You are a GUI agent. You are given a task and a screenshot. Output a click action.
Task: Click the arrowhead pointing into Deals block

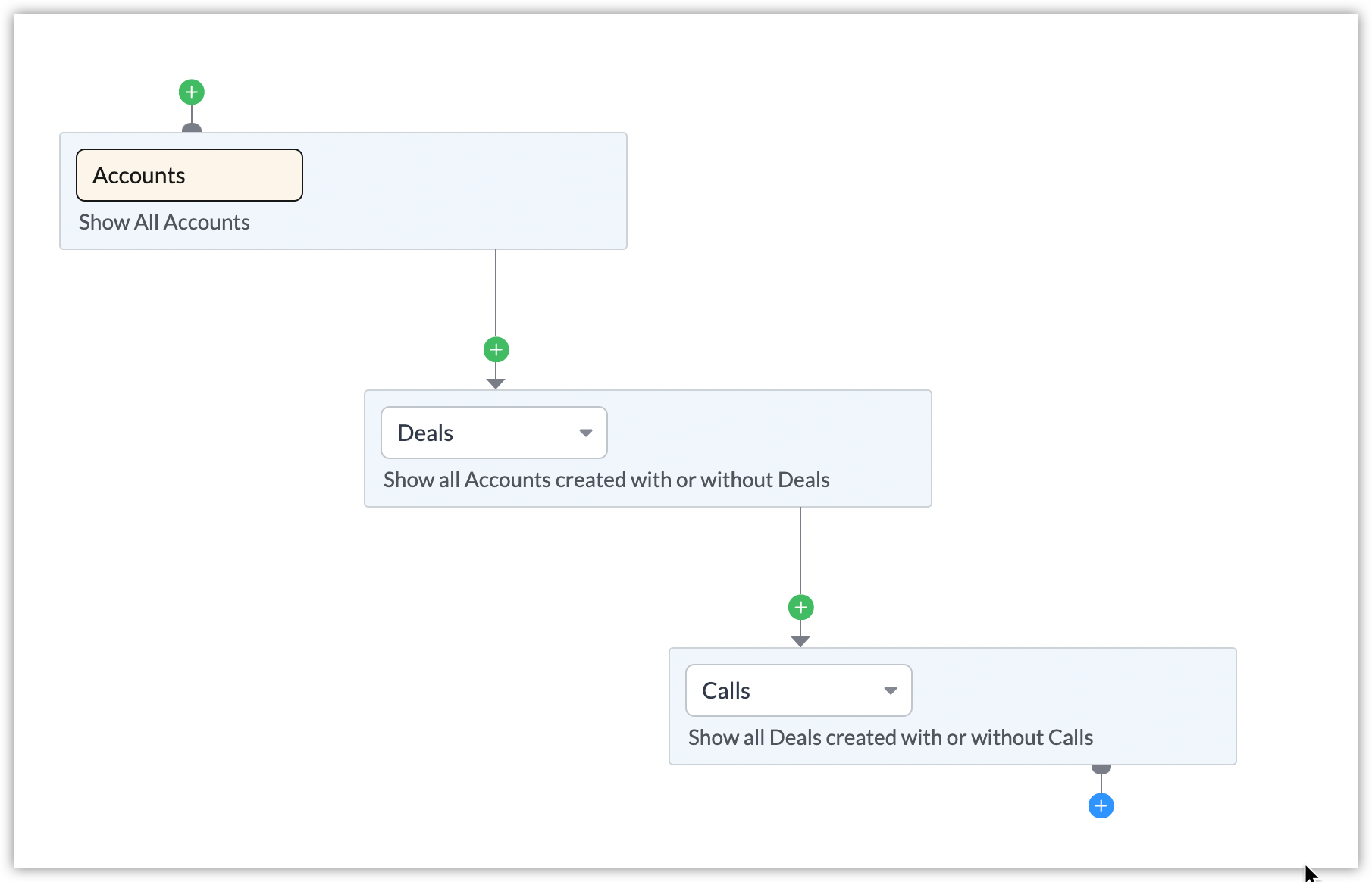pyautogui.click(x=496, y=383)
